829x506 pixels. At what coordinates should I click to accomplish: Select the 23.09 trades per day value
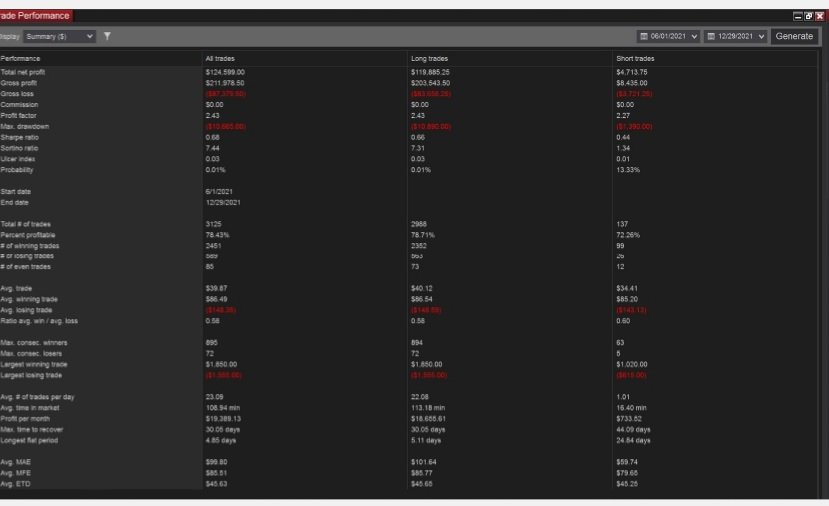[x=214, y=397]
